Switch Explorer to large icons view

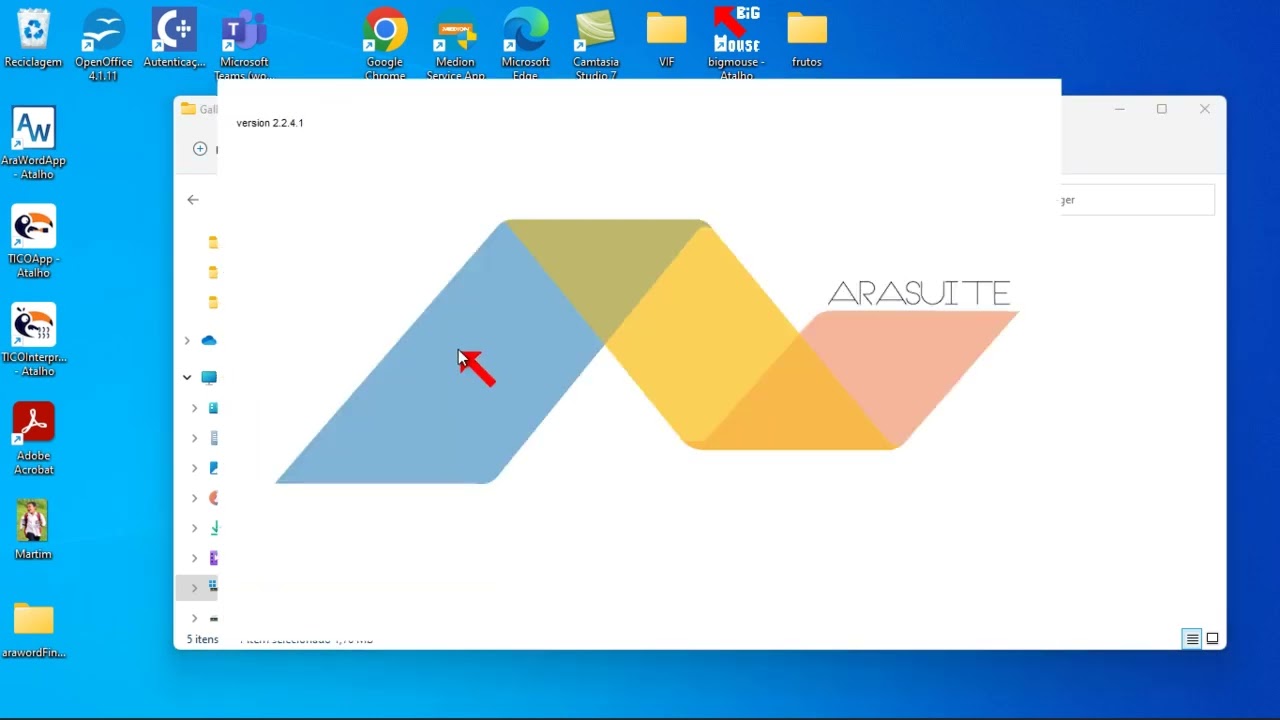pos(1212,639)
